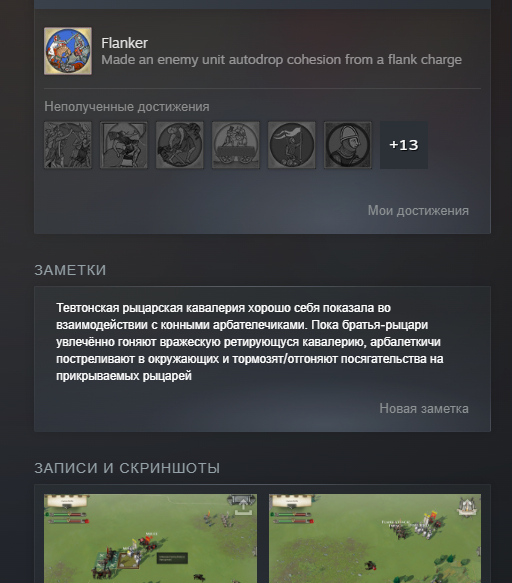Click the Неполученные достижения label
This screenshot has height=583, width=512.
127,107
